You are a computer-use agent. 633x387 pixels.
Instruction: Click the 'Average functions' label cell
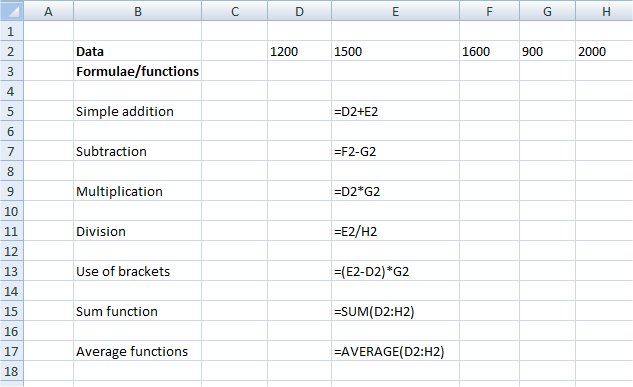point(138,351)
